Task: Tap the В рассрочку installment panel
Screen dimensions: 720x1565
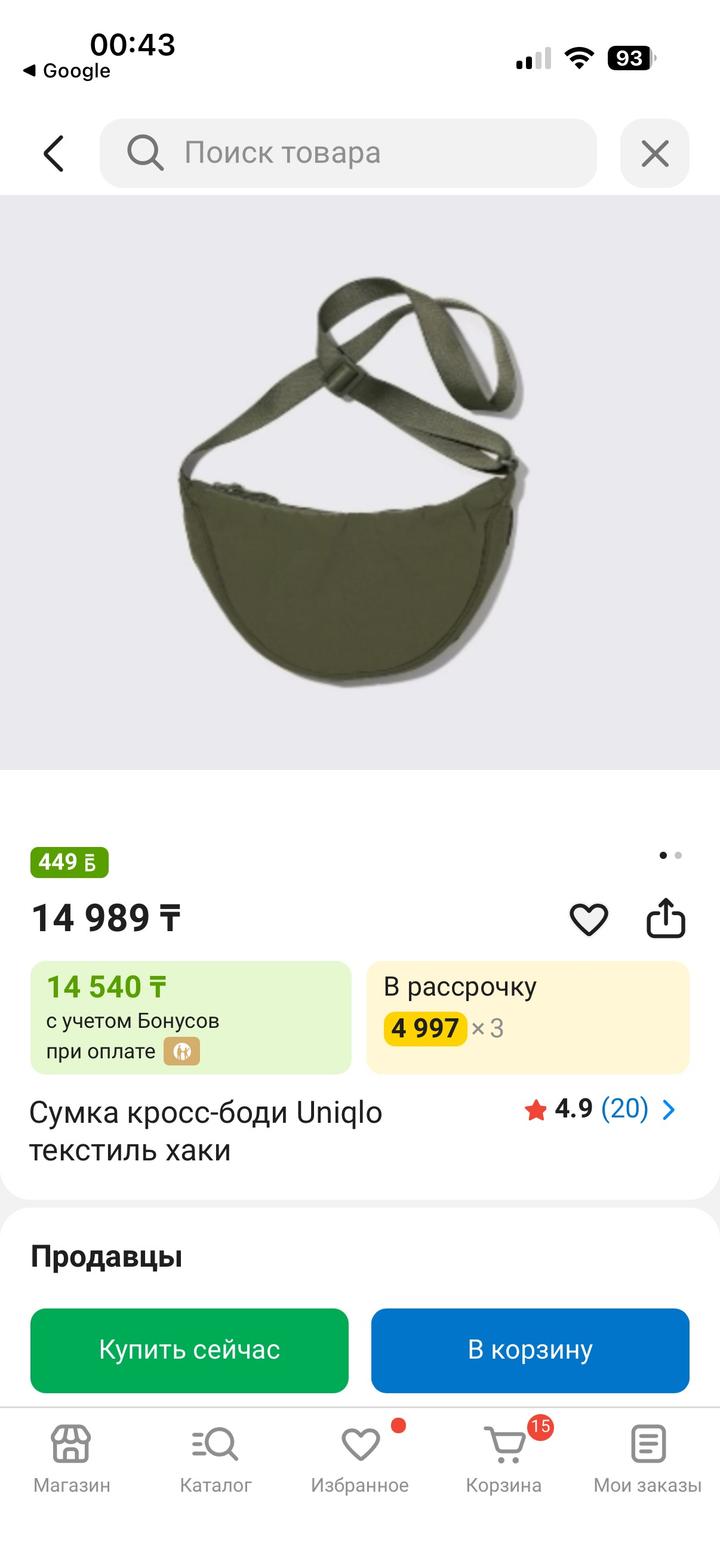Action: pyautogui.click(x=528, y=1017)
